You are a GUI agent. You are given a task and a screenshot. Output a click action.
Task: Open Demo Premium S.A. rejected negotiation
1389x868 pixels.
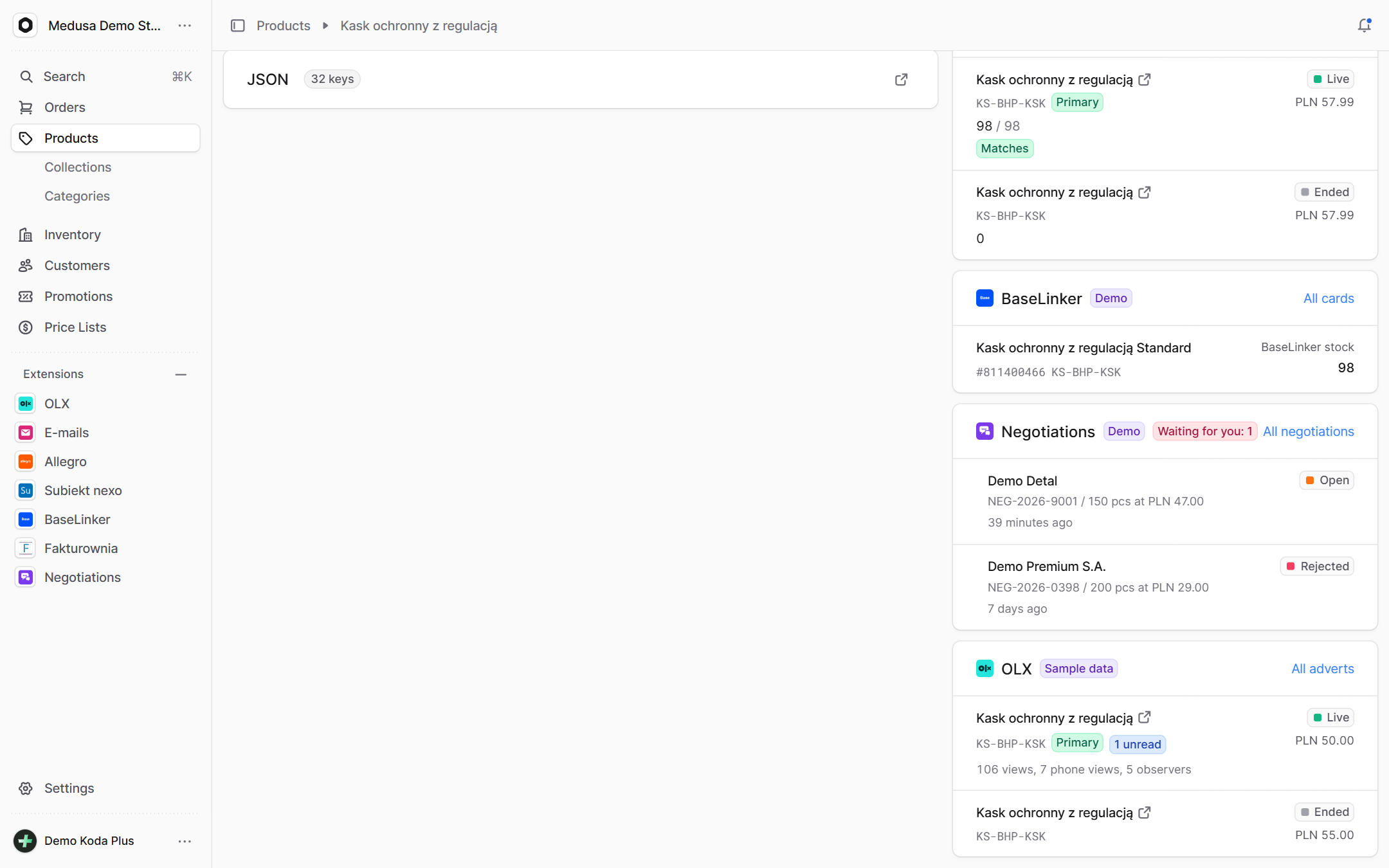1165,587
